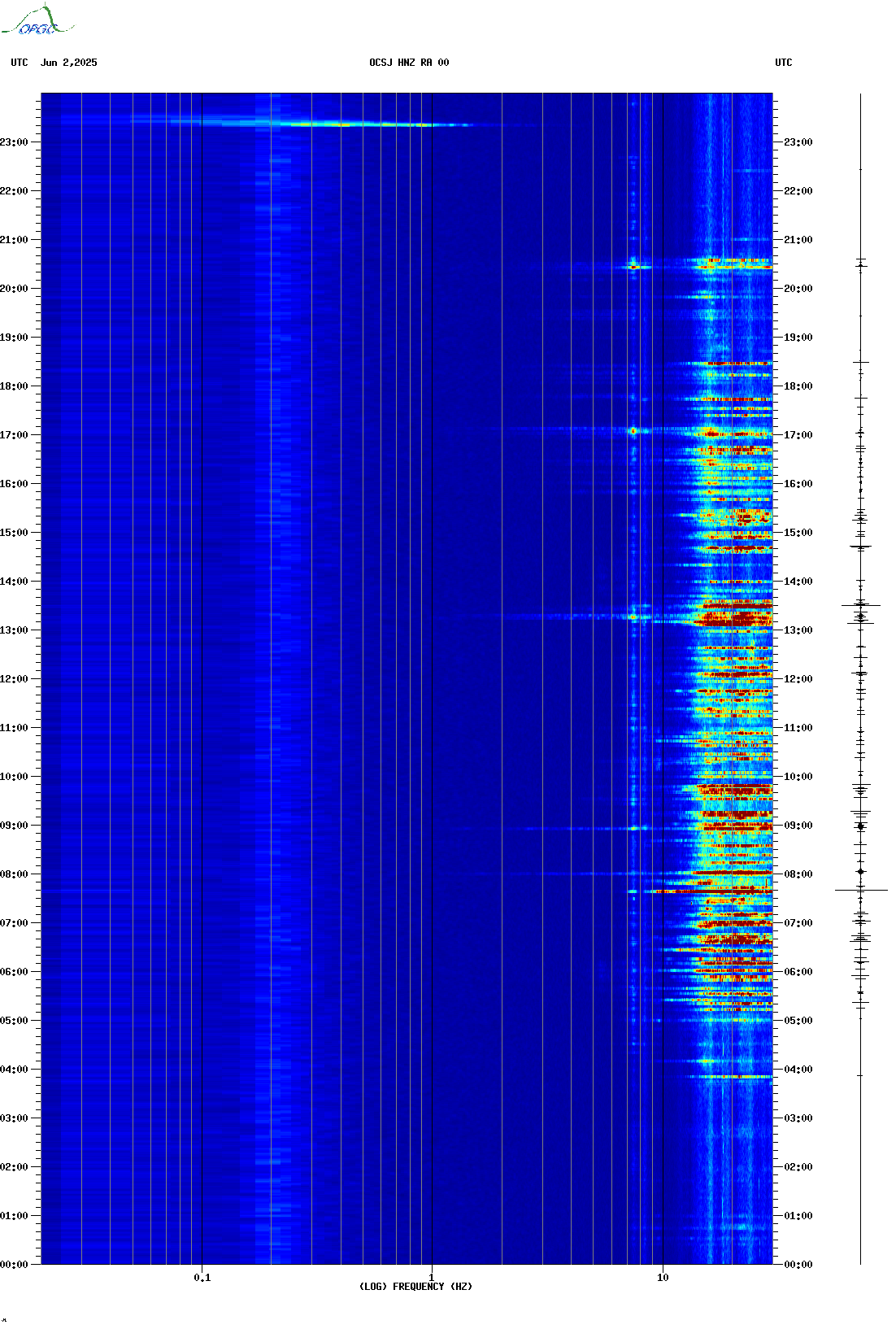
Task: Click the UTC label above the right time axis
Action: click(784, 63)
